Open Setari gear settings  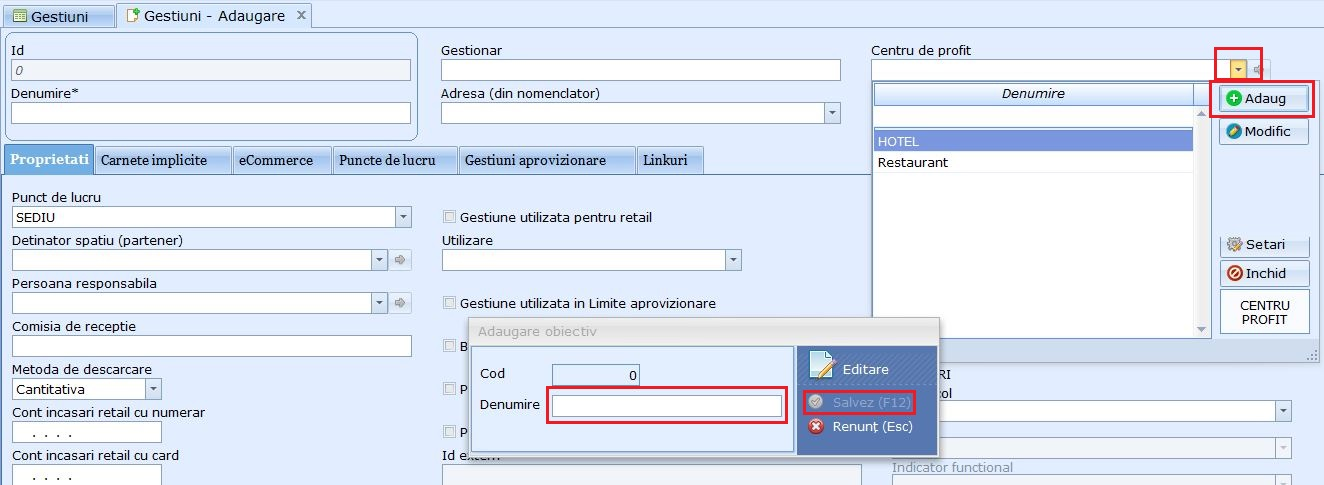[x=1234, y=244]
